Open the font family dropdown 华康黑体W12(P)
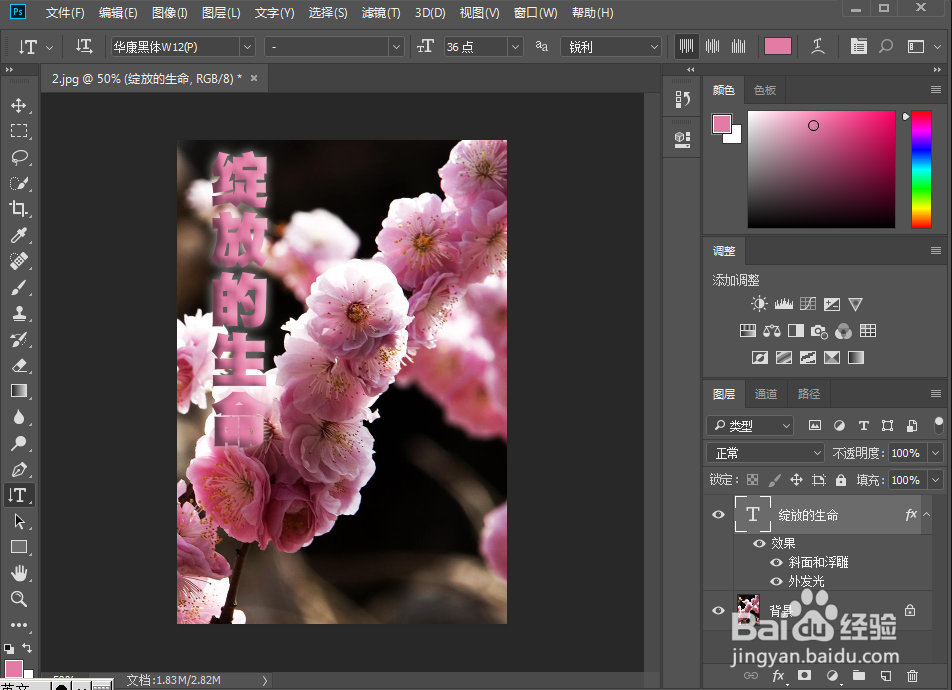952x690 pixels. [x=247, y=47]
